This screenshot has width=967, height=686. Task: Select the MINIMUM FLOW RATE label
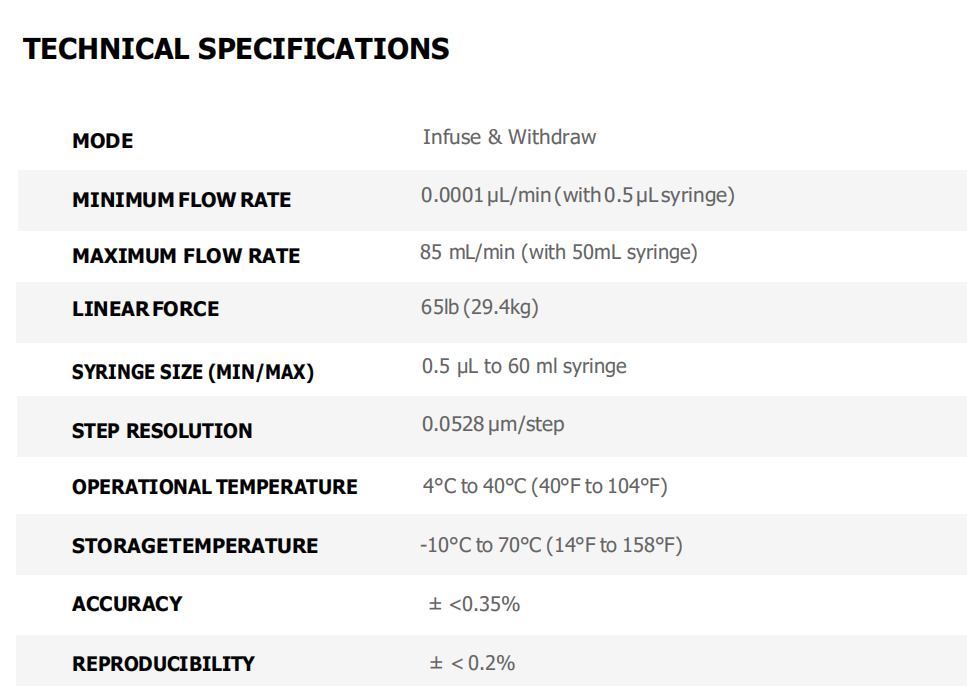[181, 200]
